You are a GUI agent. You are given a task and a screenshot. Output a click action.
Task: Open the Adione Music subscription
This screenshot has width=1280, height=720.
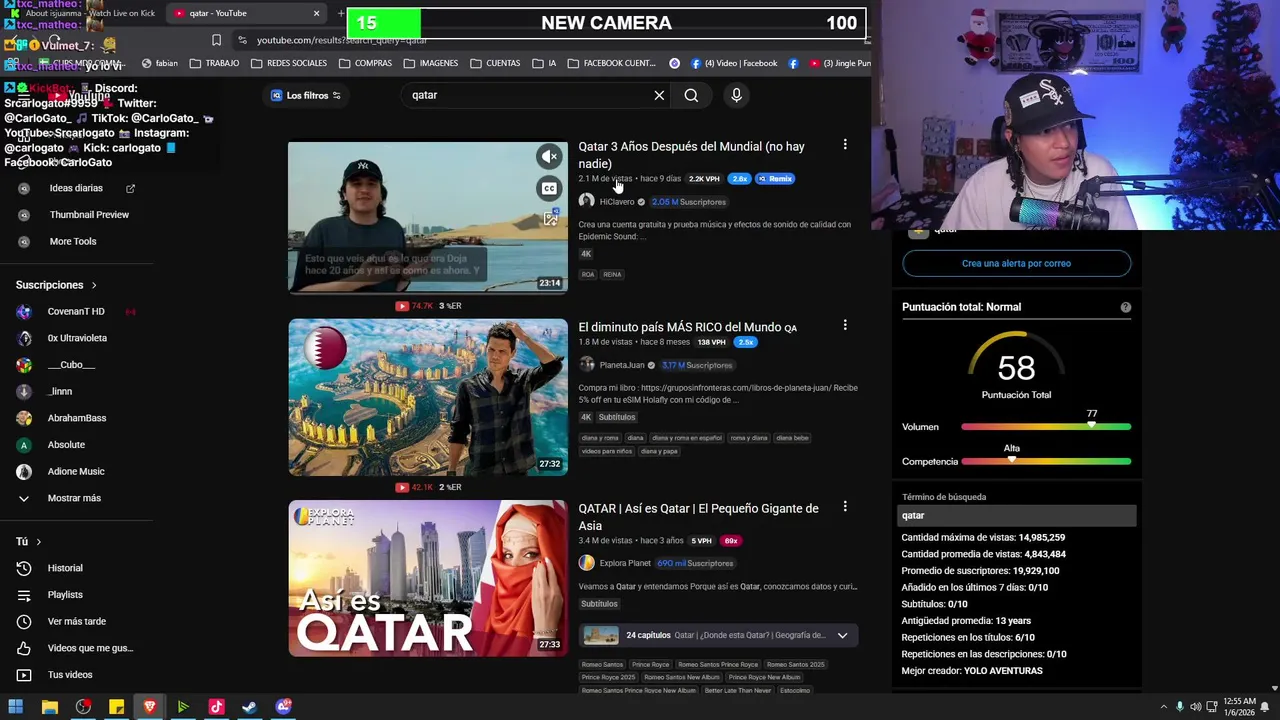pos(76,471)
